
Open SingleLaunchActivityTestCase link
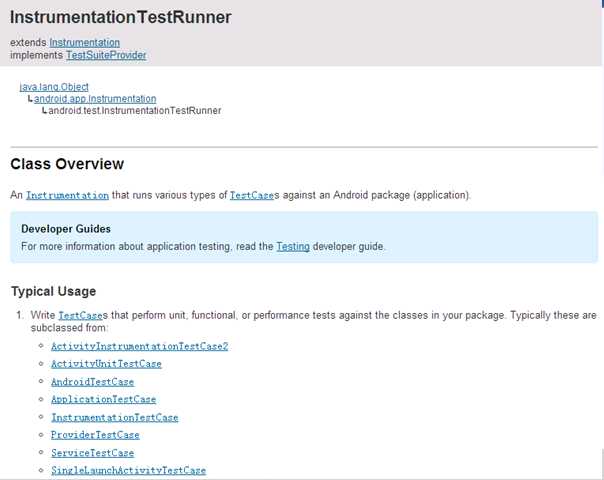[129, 470]
